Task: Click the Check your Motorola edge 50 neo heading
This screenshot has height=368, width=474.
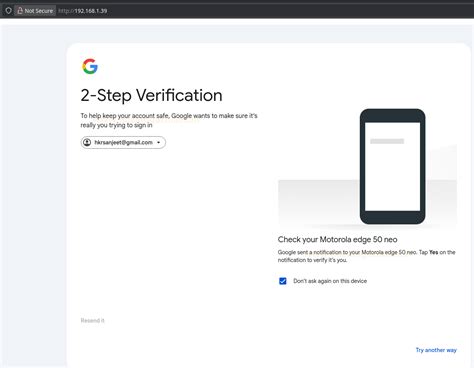Action: pyautogui.click(x=337, y=239)
